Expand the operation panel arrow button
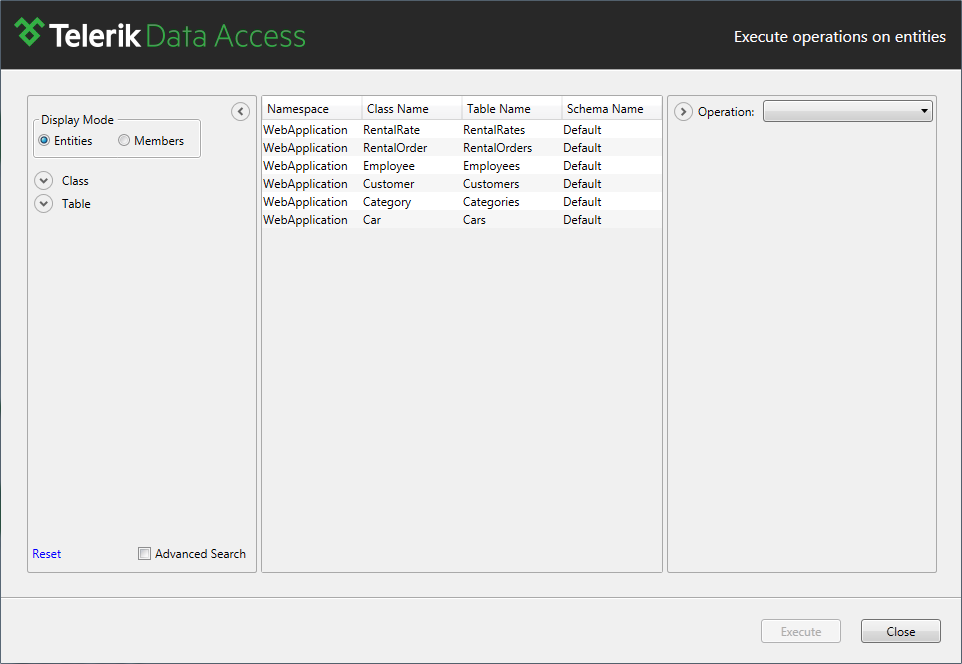Image resolution: width=962 pixels, height=664 pixels. pyautogui.click(x=683, y=112)
